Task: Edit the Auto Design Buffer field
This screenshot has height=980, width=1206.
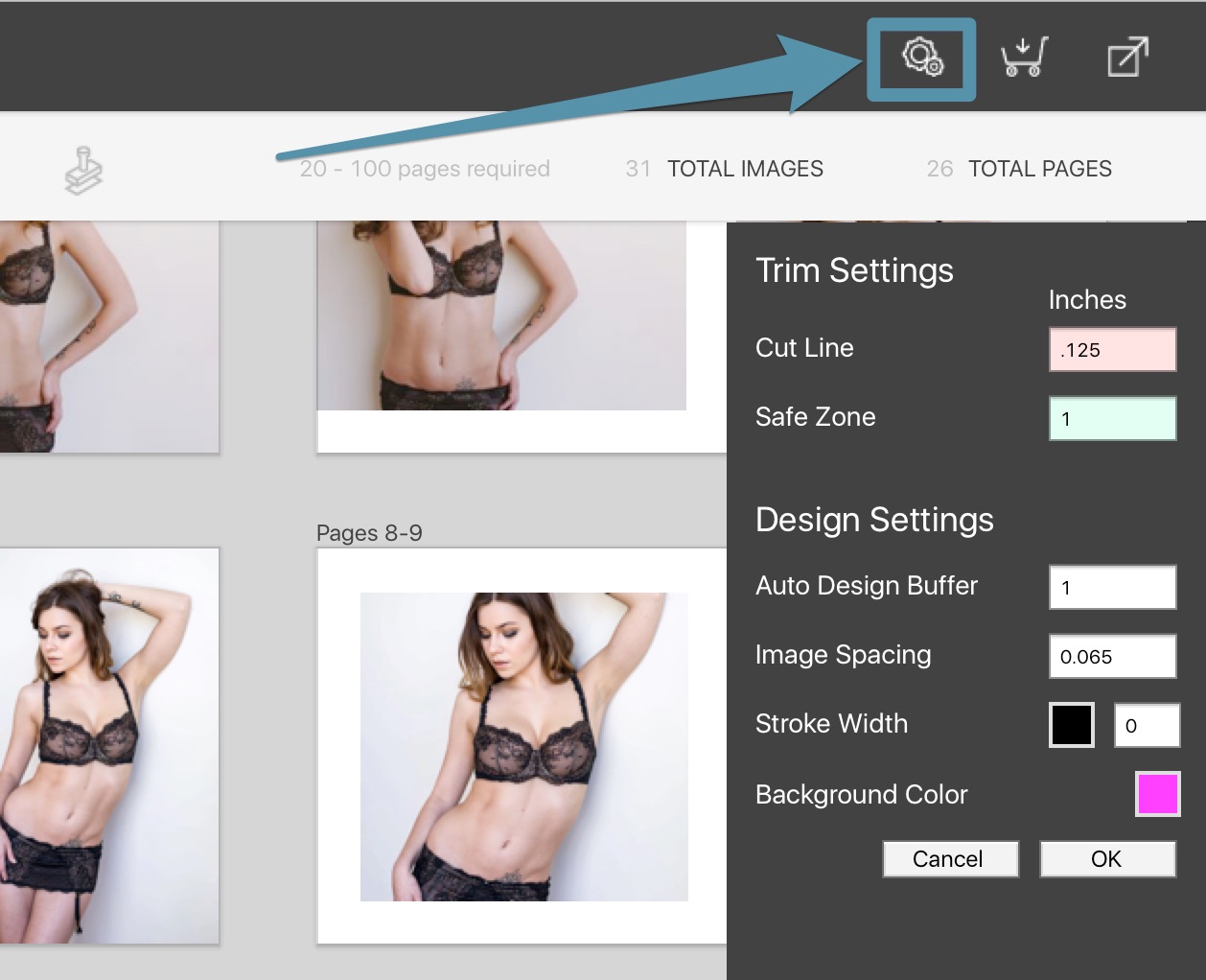Action: [x=1113, y=587]
